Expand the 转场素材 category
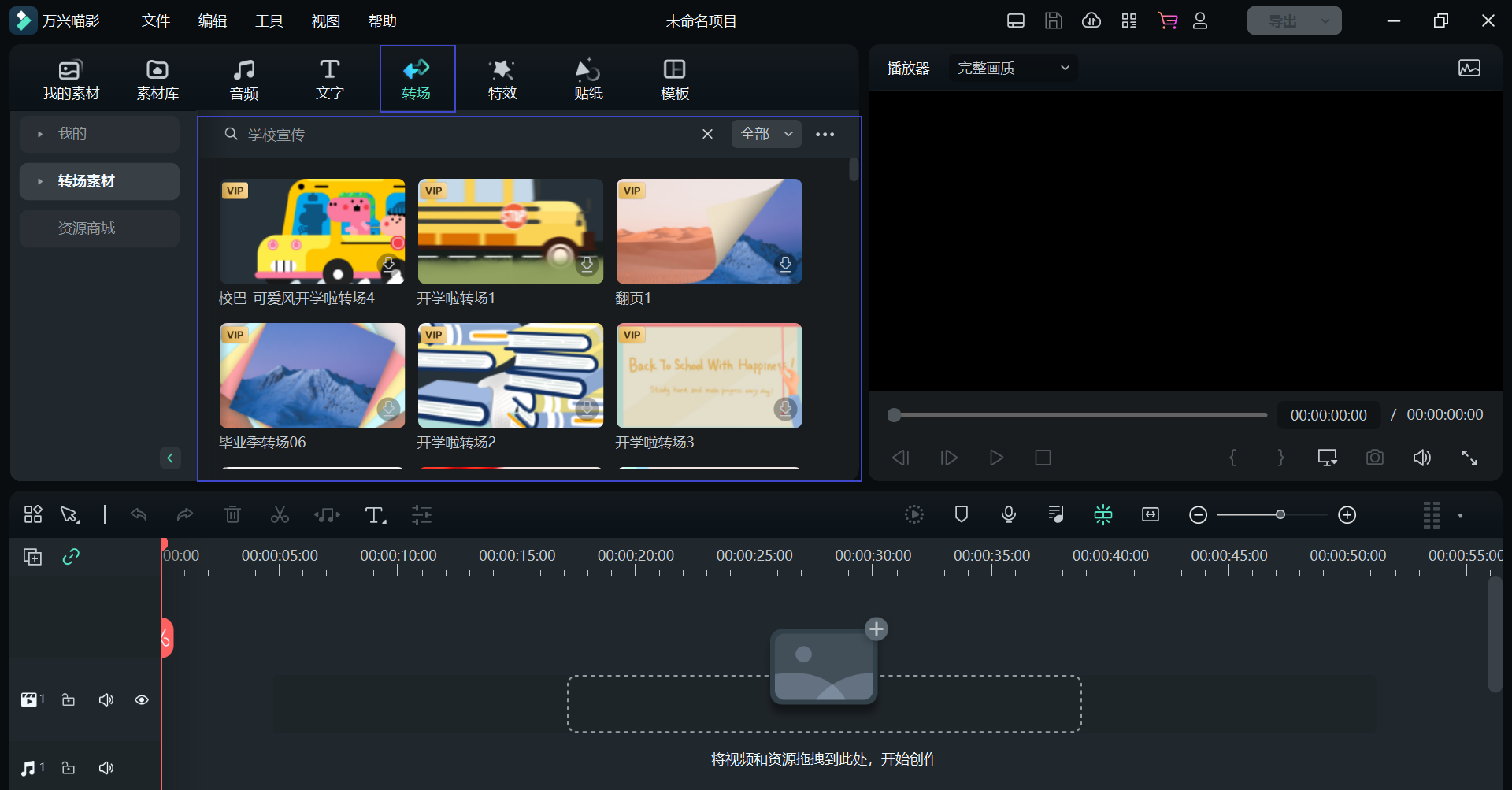 (x=40, y=182)
